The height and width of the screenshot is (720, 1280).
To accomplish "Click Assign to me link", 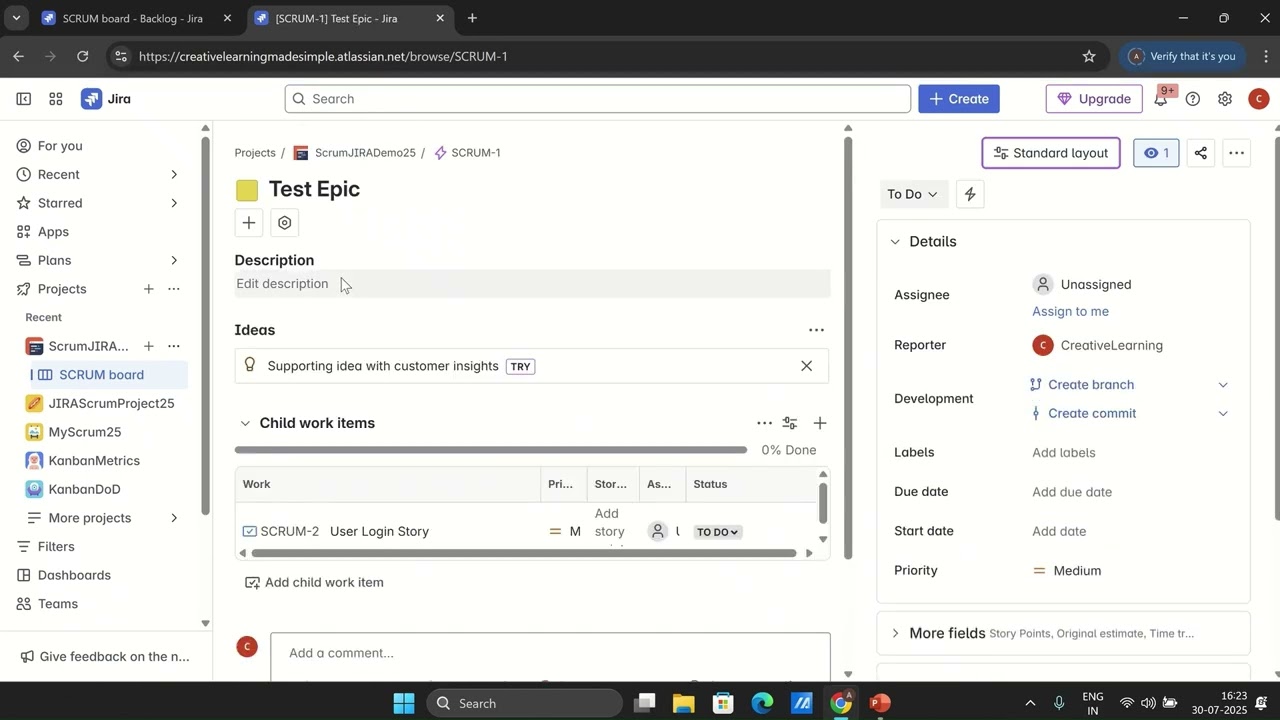I will point(1070,312).
